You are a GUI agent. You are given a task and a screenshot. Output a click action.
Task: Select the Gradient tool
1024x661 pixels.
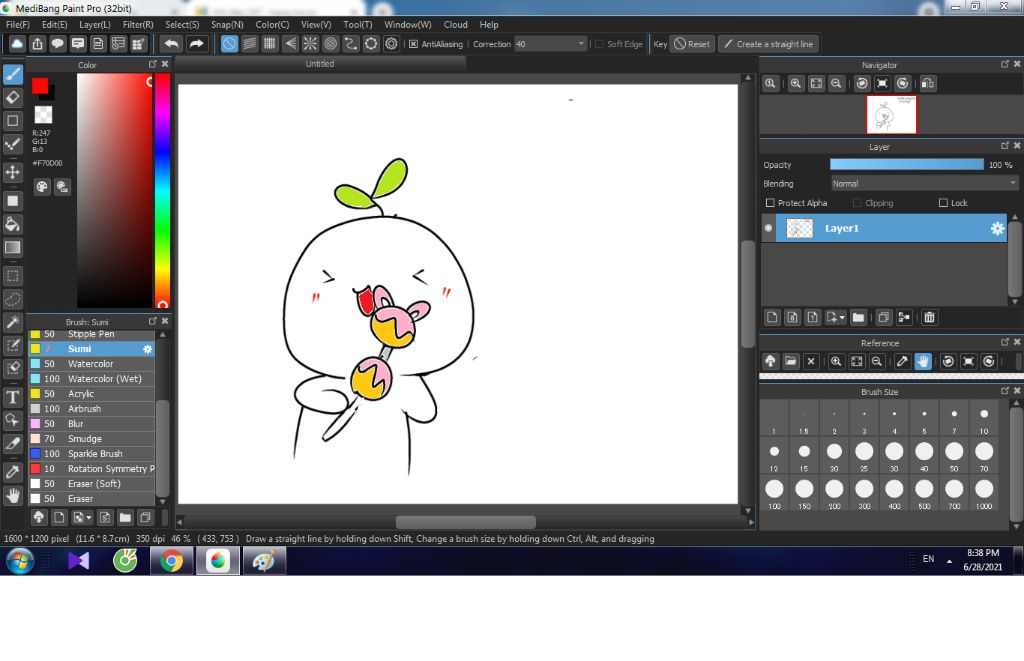[x=12, y=248]
